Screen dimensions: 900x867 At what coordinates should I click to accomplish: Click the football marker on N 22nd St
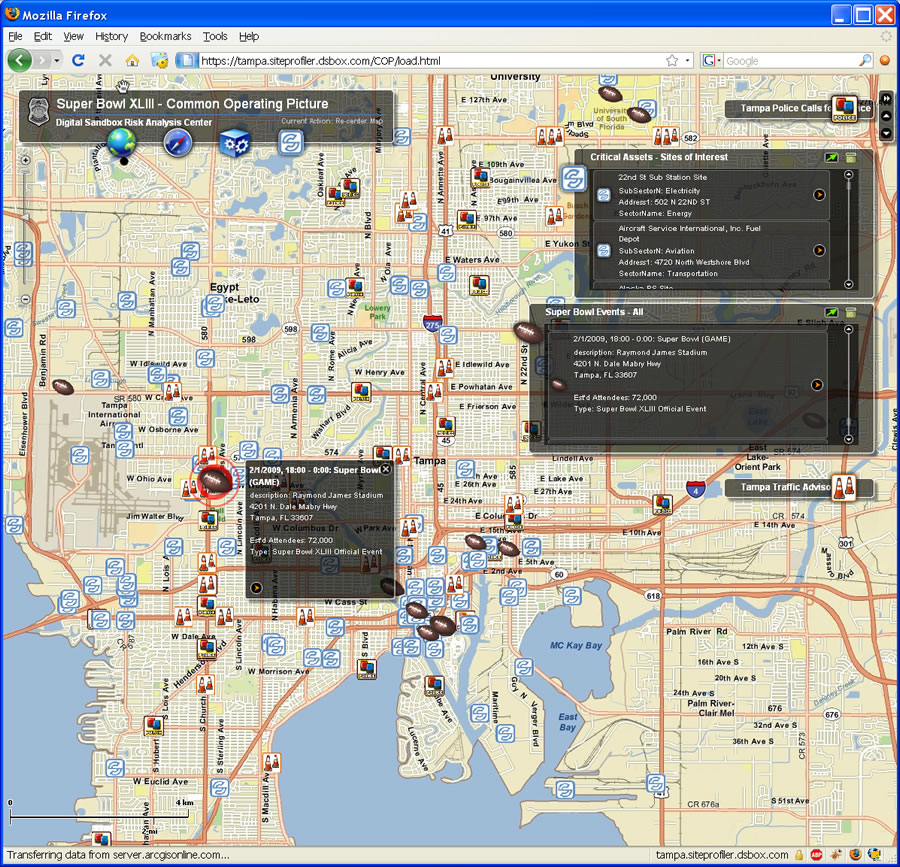click(x=527, y=332)
